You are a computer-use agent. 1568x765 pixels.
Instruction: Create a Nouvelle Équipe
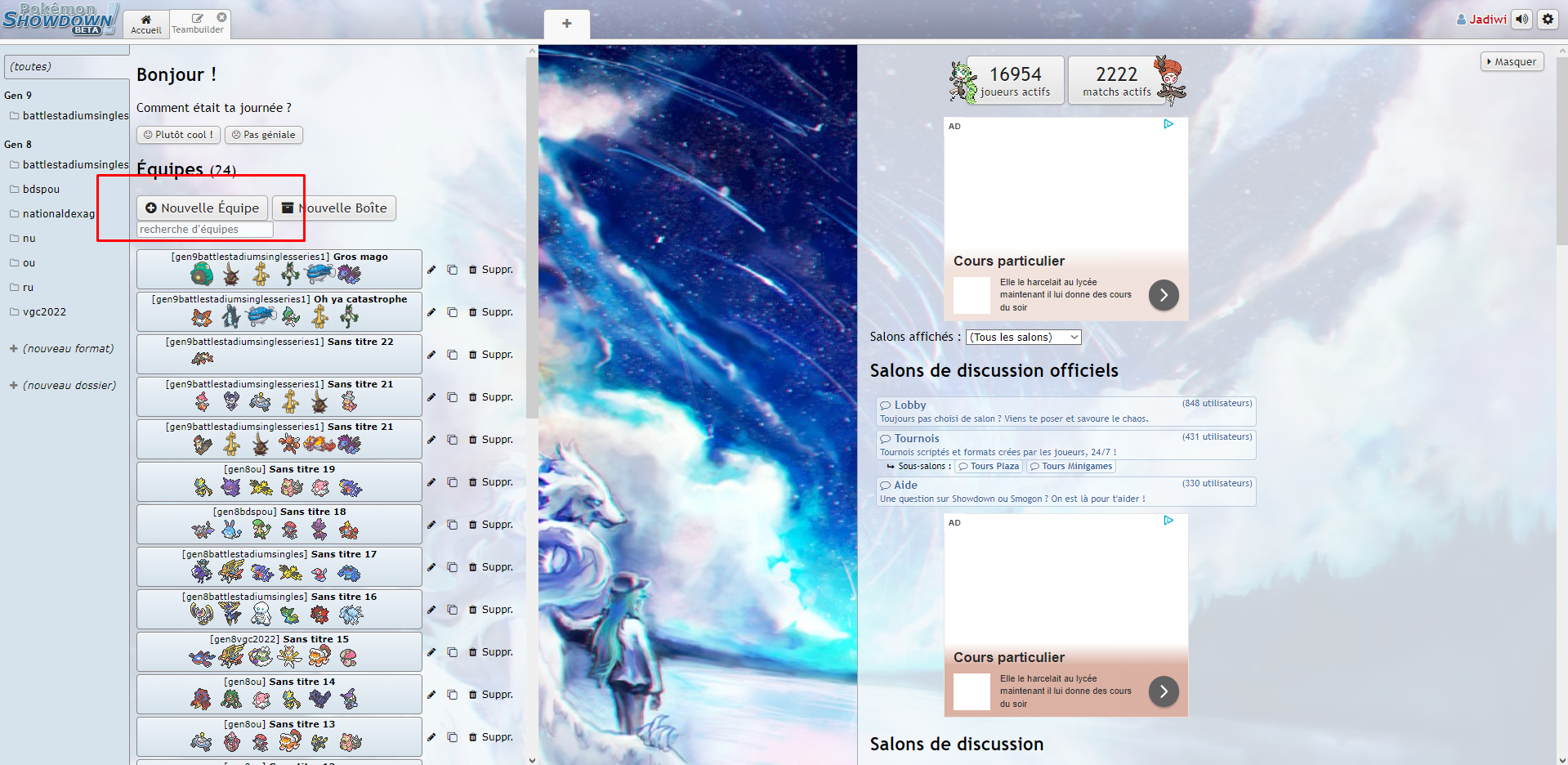point(202,208)
